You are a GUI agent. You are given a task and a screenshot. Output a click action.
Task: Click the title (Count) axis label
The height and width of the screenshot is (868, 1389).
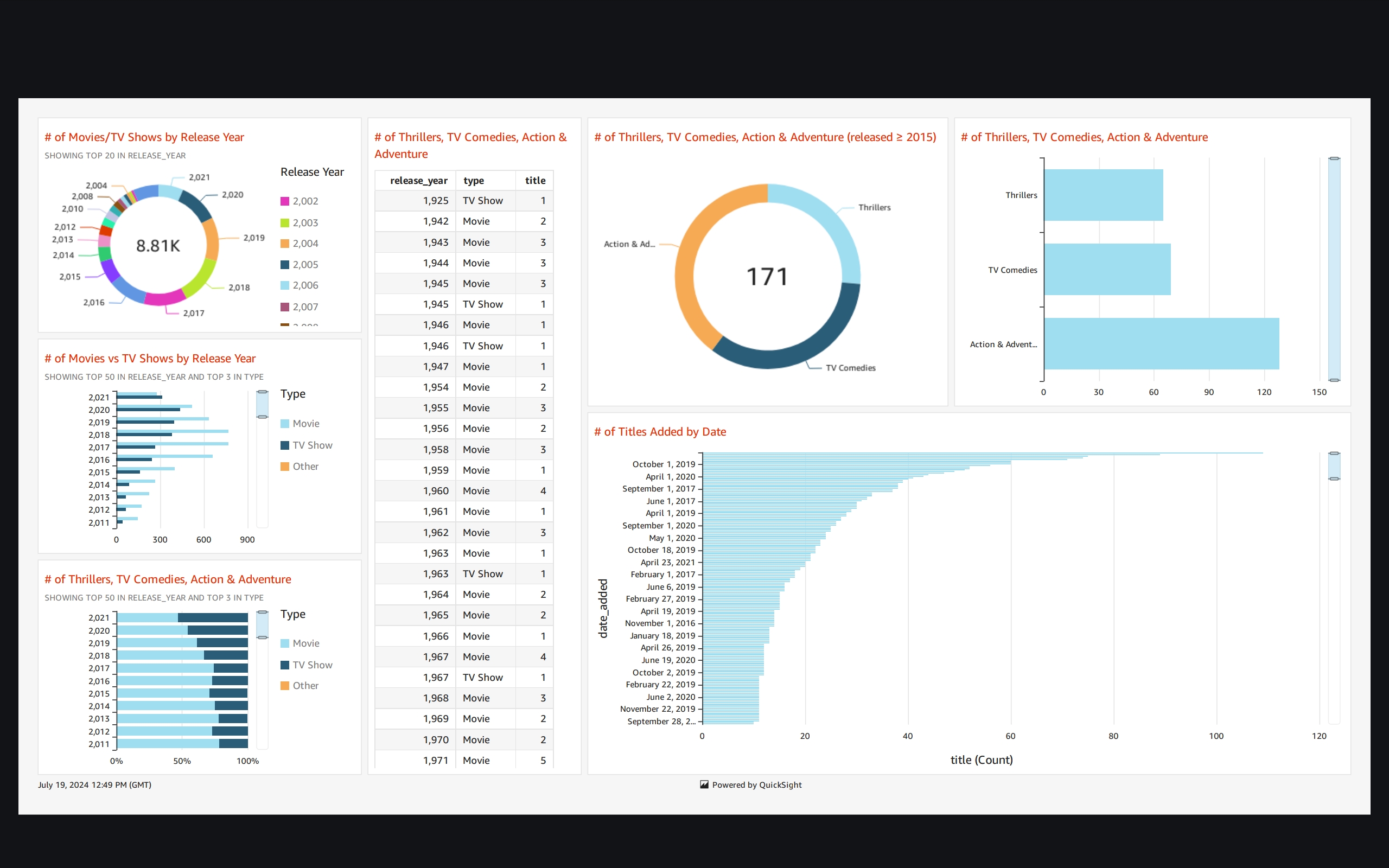982,759
